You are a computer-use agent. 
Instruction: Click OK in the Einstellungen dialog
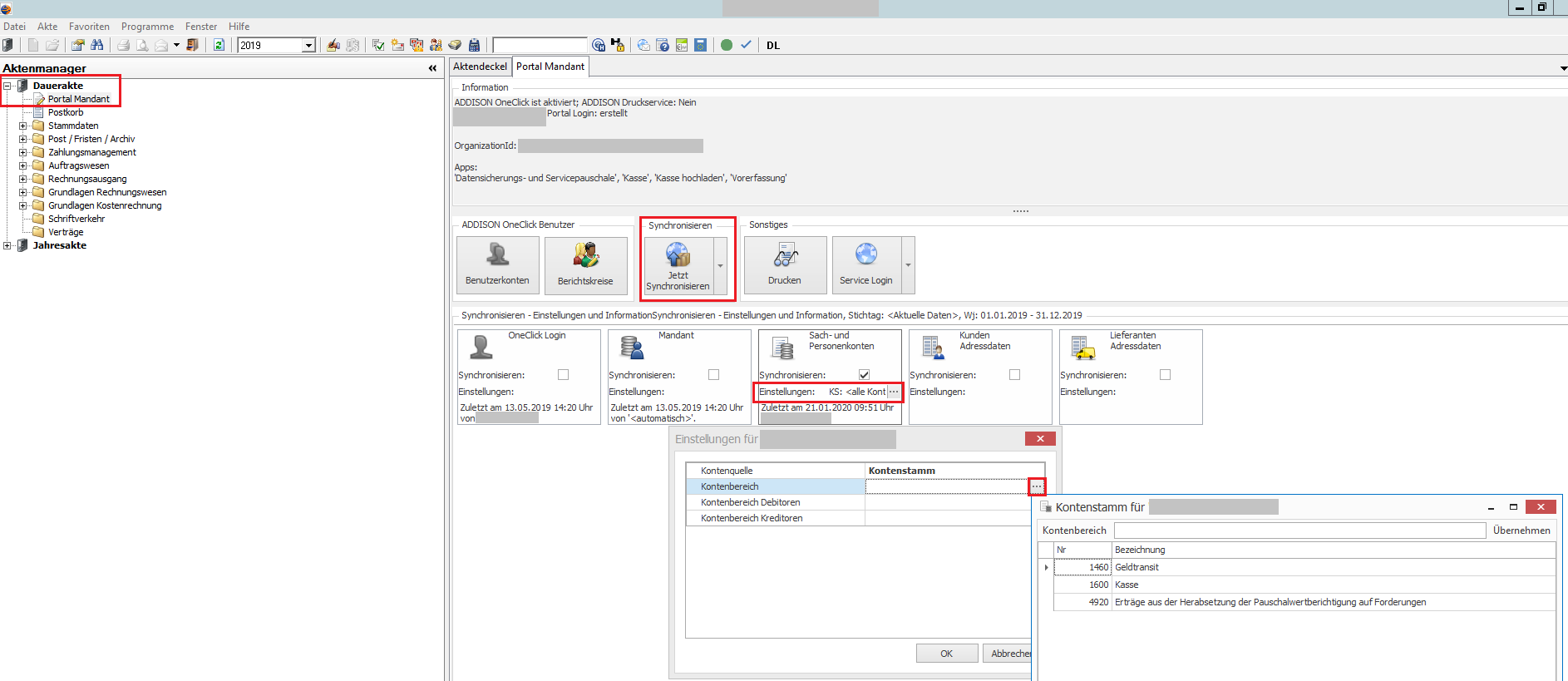pyautogui.click(x=947, y=654)
